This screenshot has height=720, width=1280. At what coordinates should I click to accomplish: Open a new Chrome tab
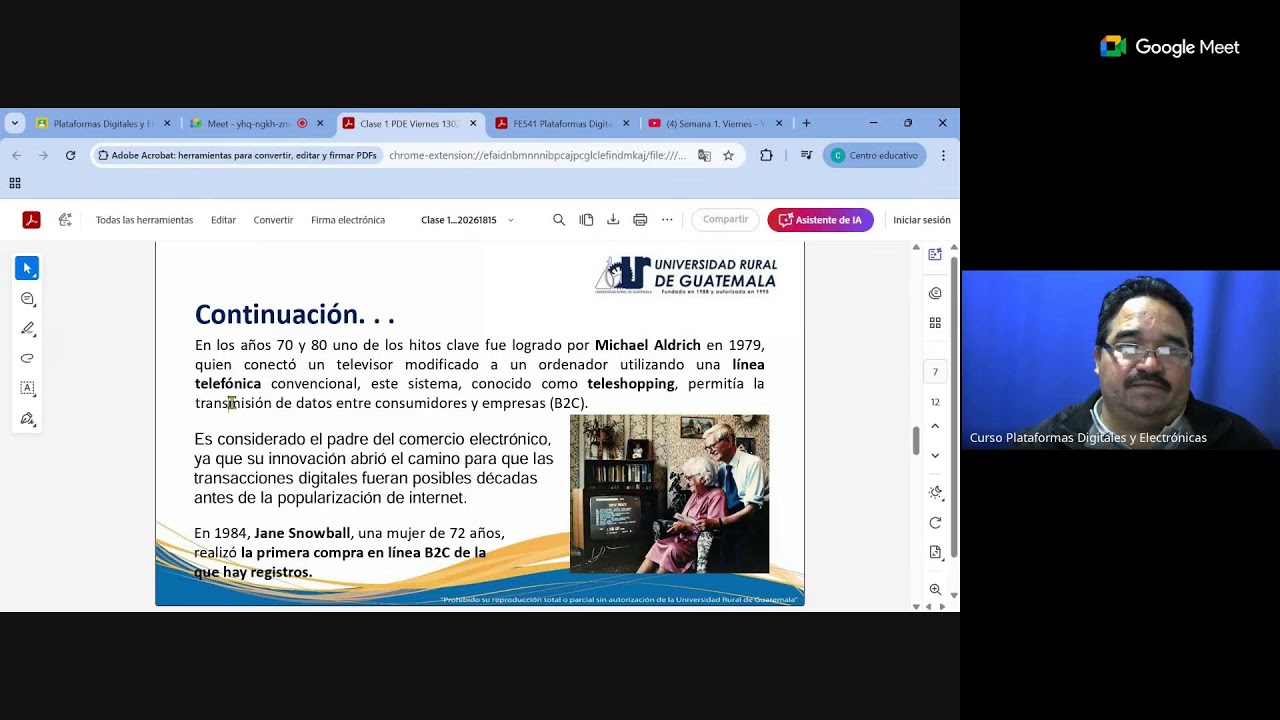pos(806,123)
